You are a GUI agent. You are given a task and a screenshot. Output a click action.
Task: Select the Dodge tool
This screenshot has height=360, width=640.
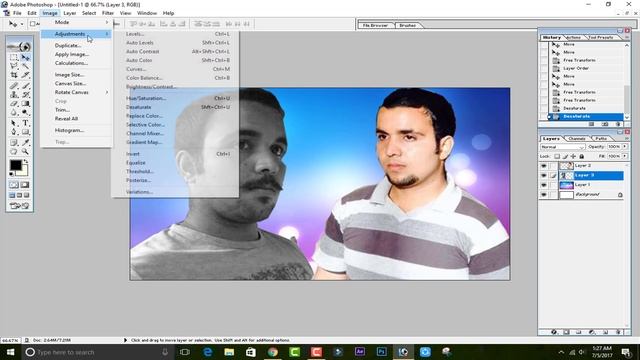tap(25, 112)
